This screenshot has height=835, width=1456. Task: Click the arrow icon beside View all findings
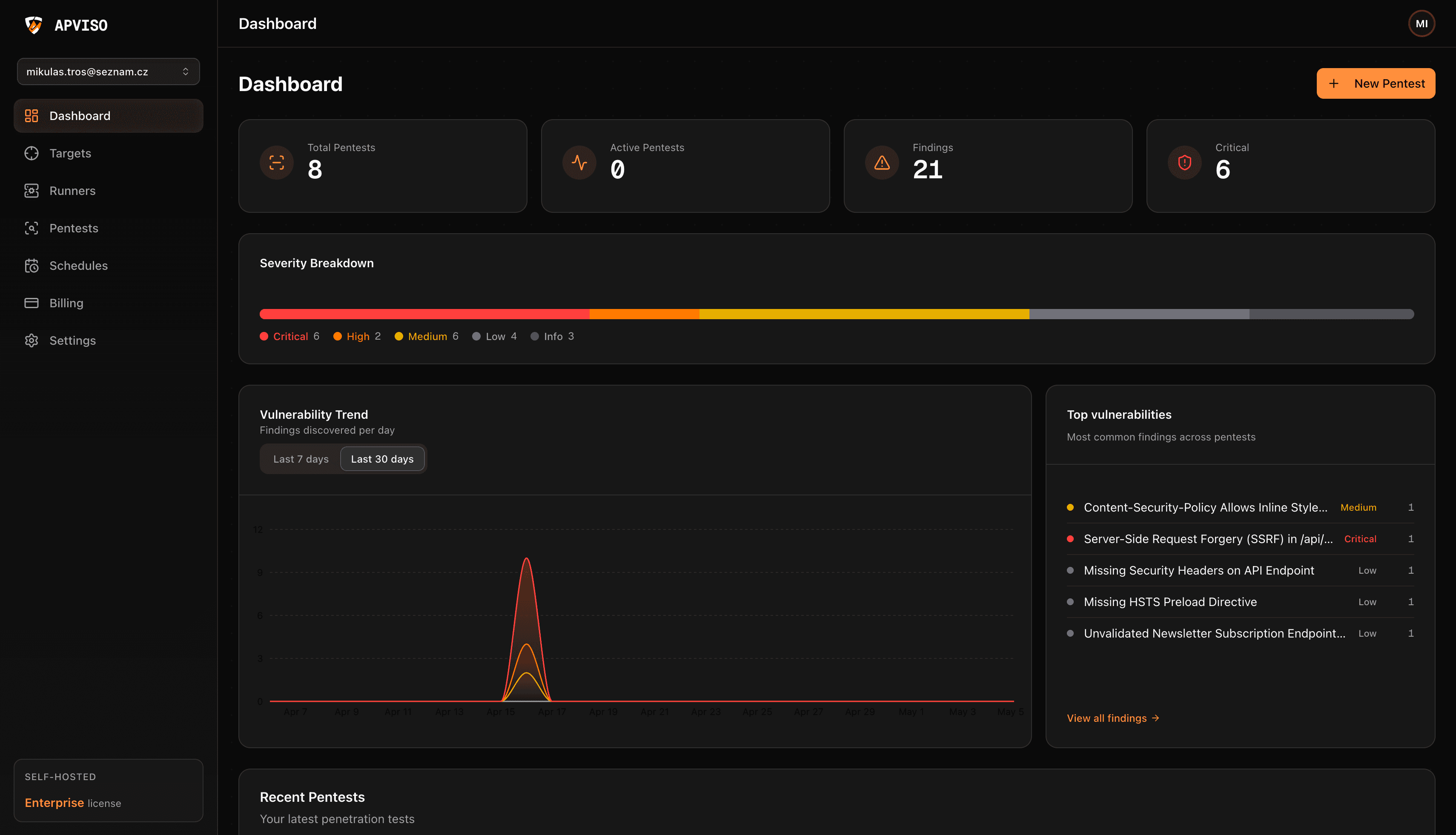tap(1155, 718)
